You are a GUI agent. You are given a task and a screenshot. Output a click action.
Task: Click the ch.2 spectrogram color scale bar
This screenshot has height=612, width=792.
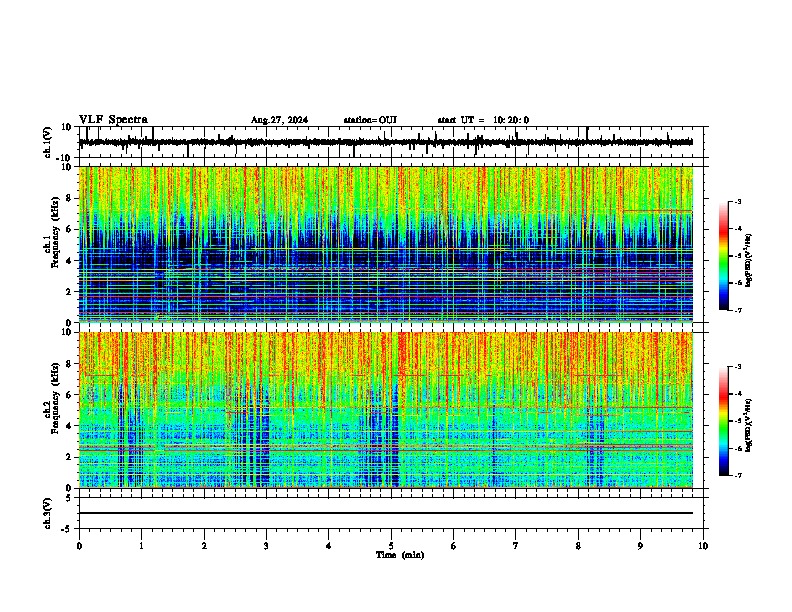pyautogui.click(x=724, y=421)
